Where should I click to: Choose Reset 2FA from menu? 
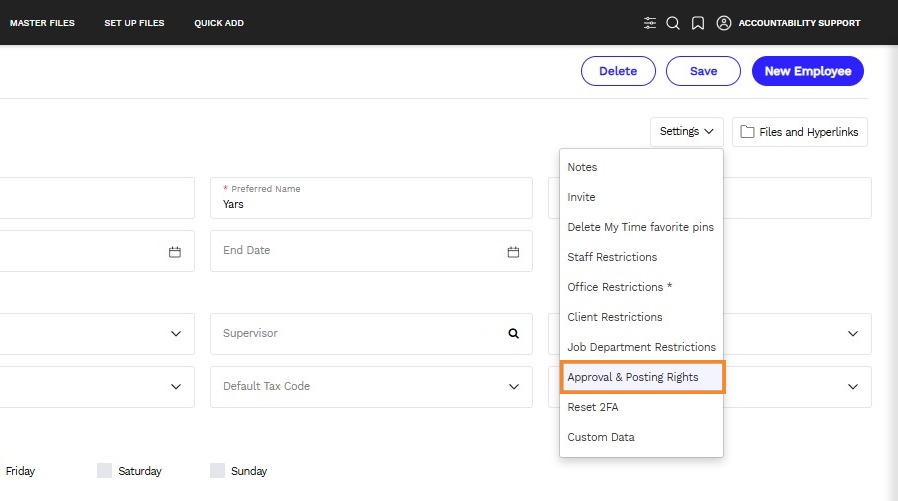(x=641, y=407)
